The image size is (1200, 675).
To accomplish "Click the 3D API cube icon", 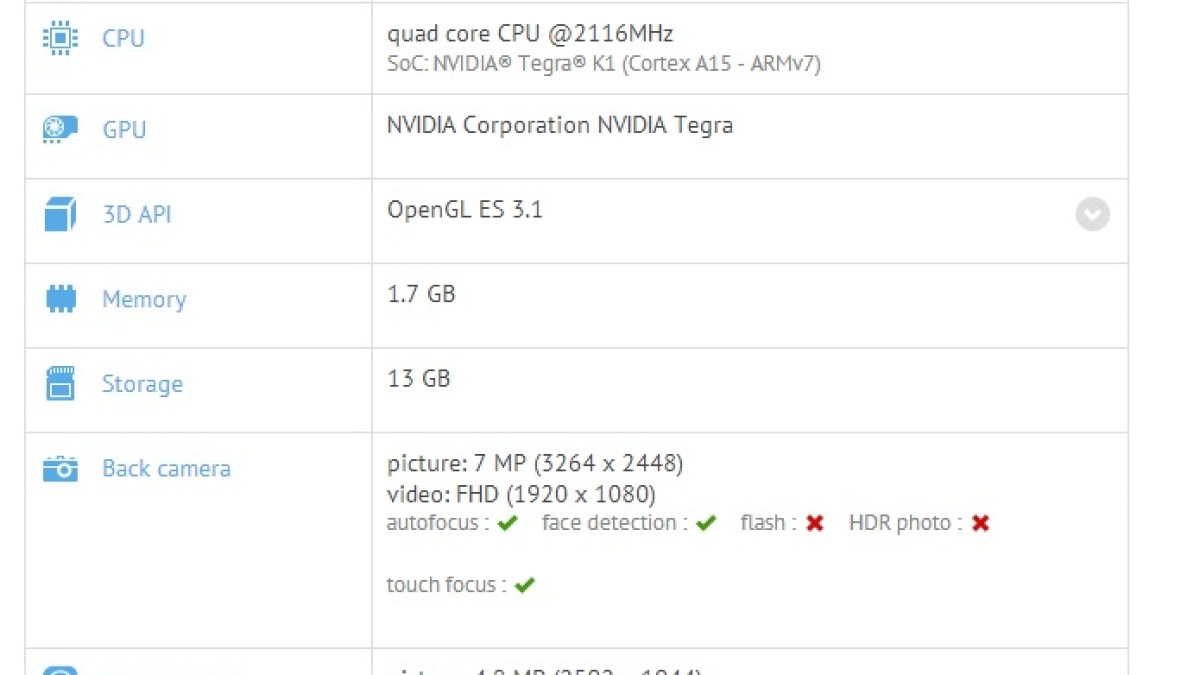I will 60,215.
